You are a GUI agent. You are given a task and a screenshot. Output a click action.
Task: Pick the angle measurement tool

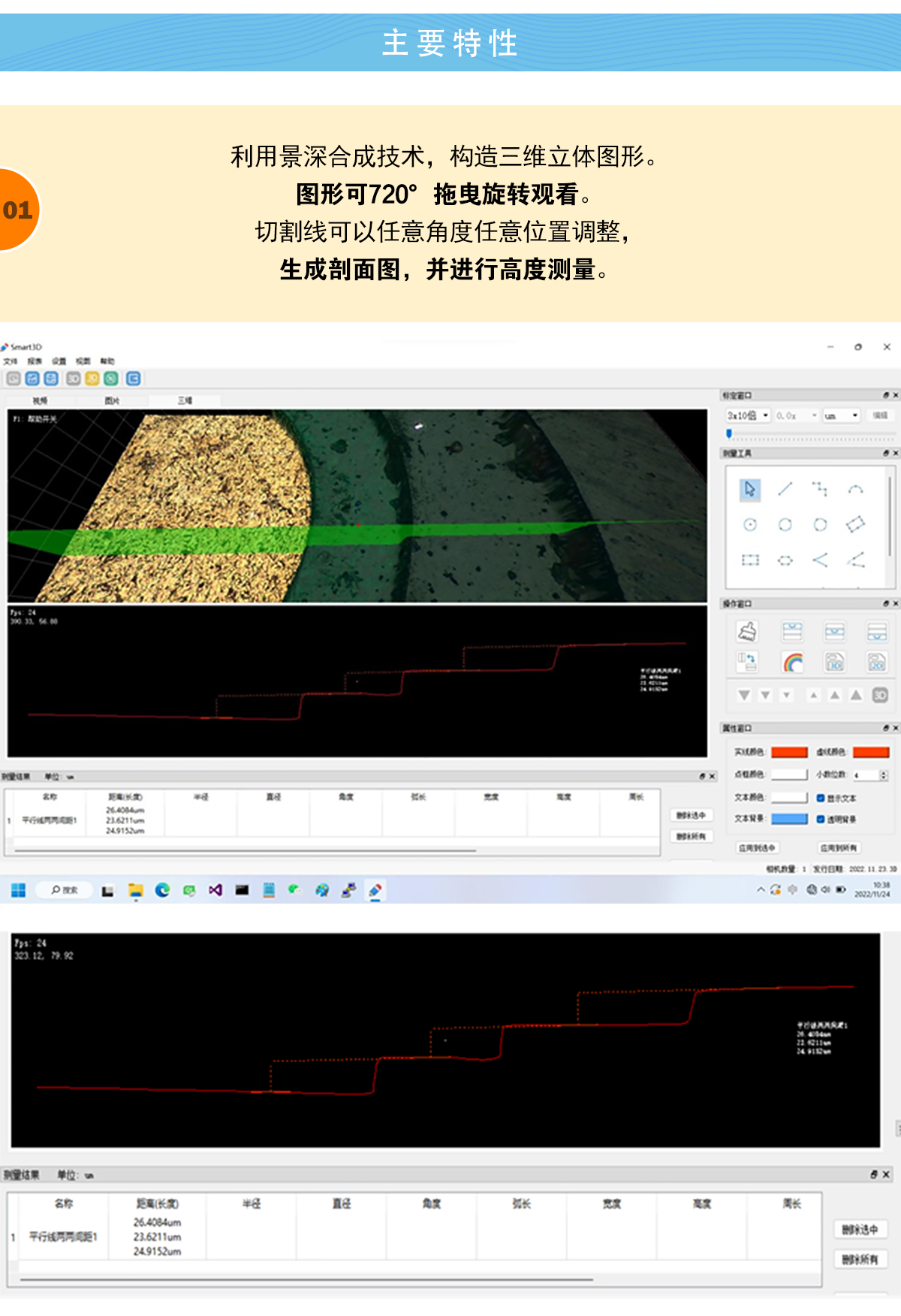pos(820,560)
